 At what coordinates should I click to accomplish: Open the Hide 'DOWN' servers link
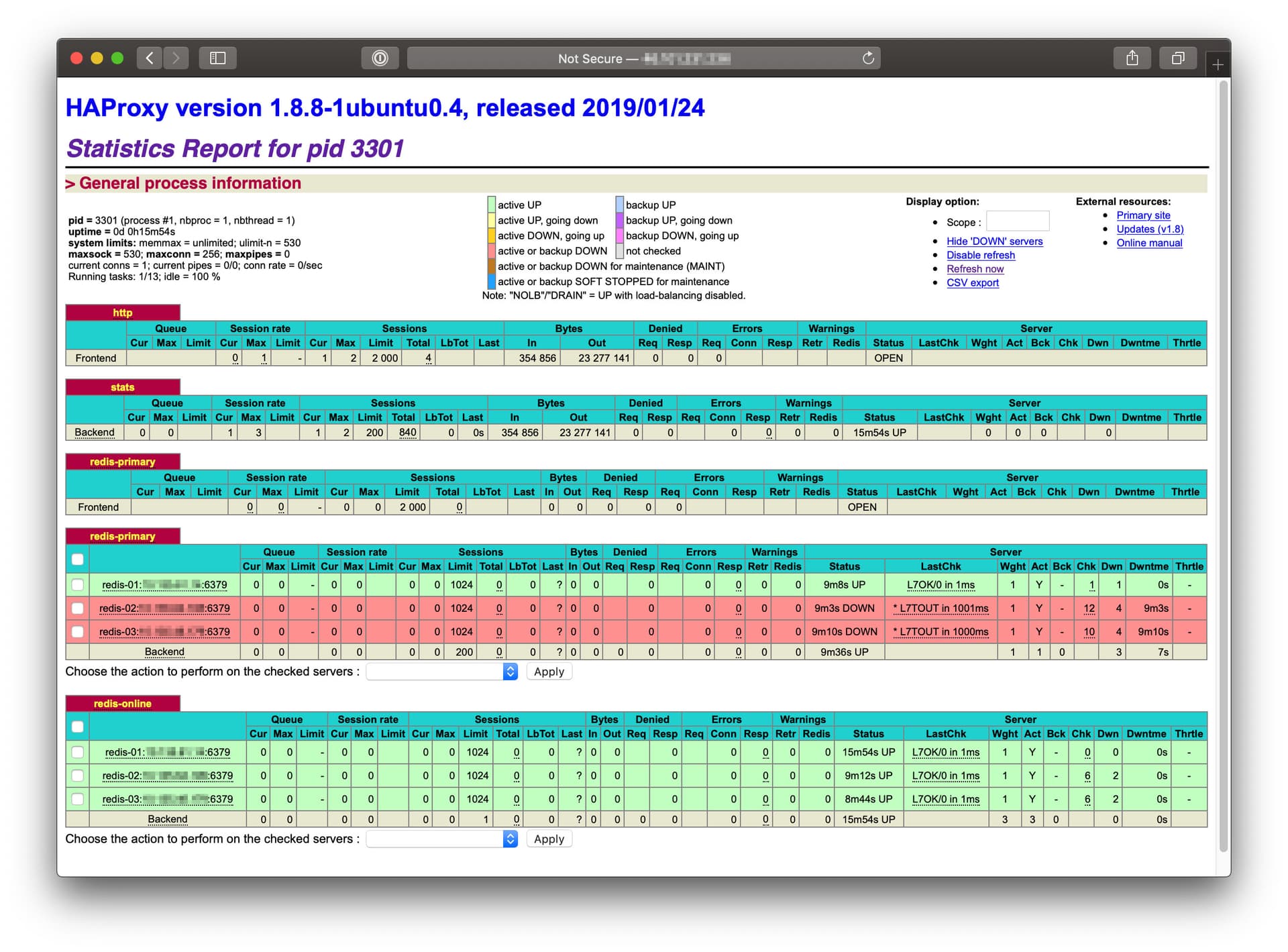[x=994, y=242]
